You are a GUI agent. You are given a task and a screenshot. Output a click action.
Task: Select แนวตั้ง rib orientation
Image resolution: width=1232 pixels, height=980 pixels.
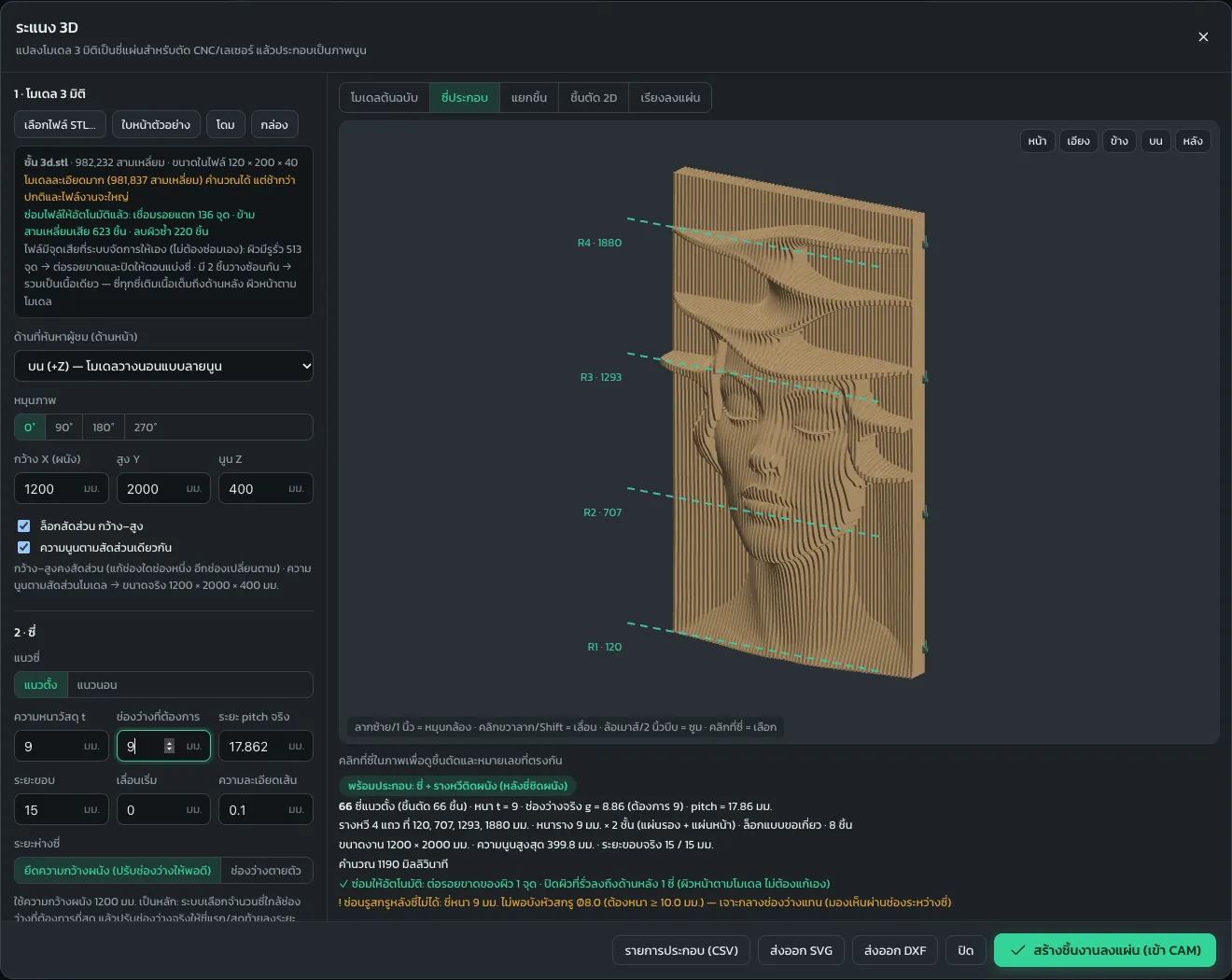tap(41, 685)
